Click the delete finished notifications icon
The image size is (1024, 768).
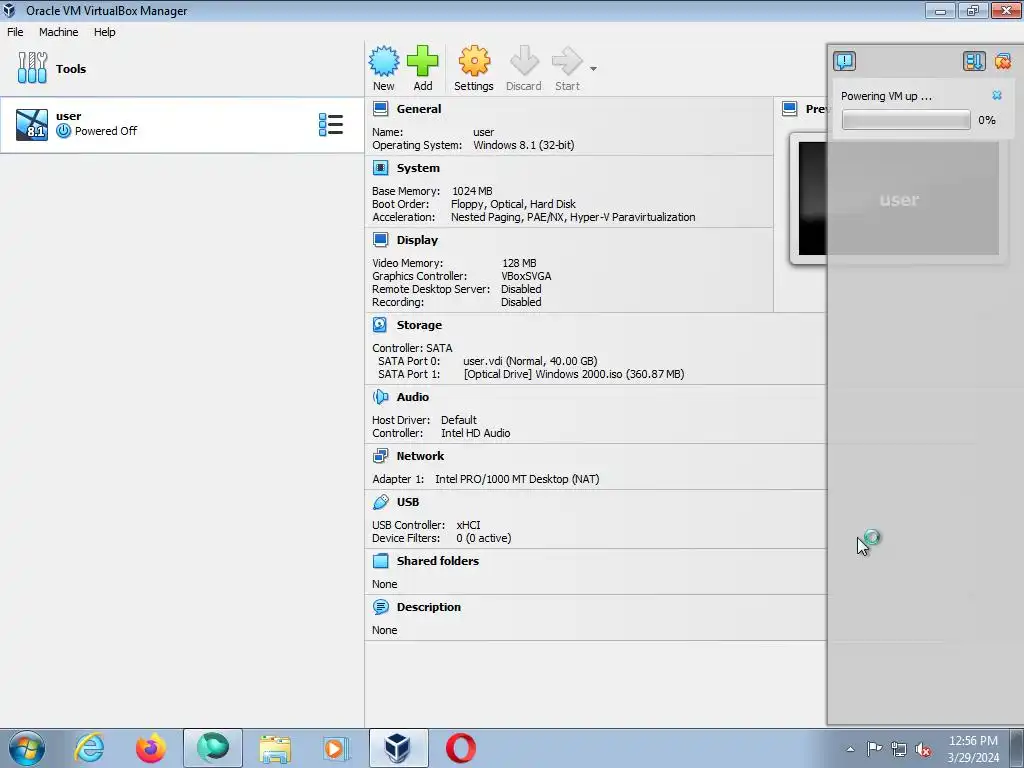coord(1002,61)
